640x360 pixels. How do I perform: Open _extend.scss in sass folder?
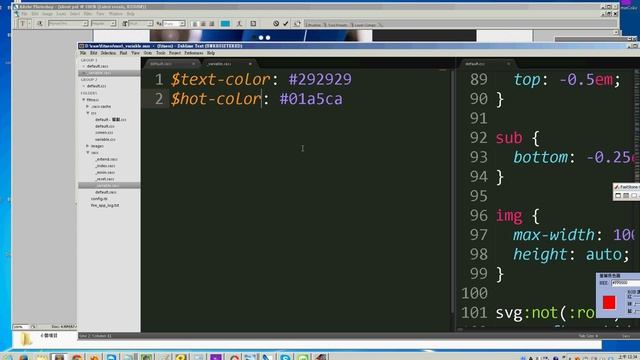[x=107, y=159]
